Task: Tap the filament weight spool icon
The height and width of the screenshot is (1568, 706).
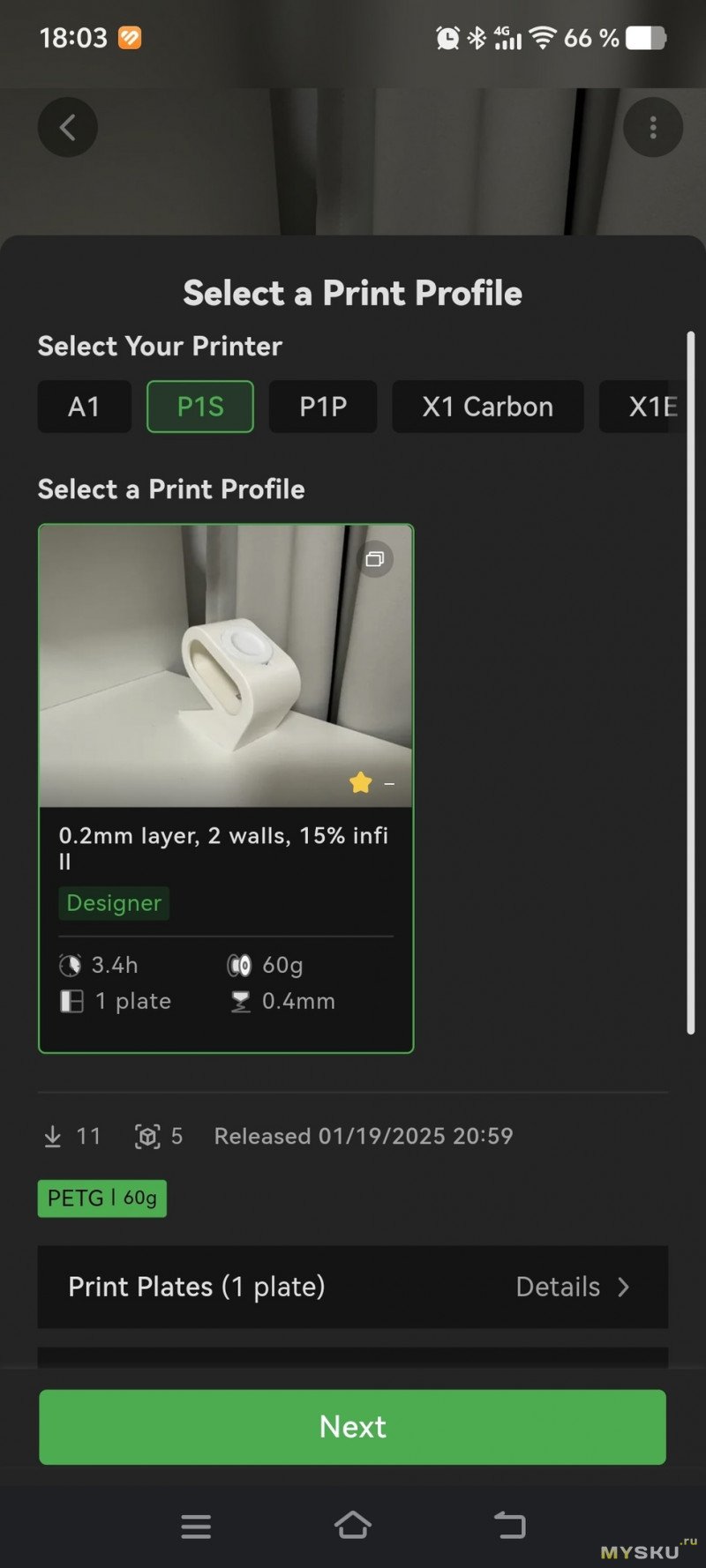Action: click(x=239, y=966)
